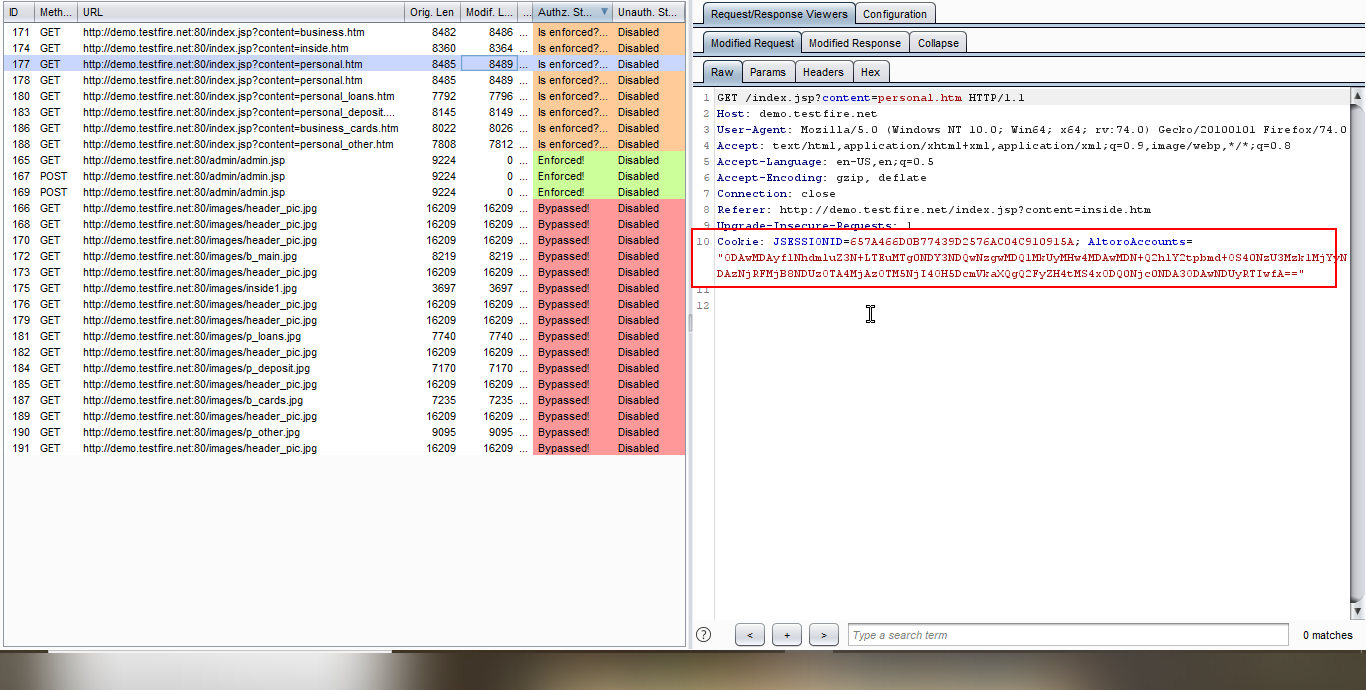Click the Enforced! status of row 165
Image resolution: width=1366 pixels, height=690 pixels.
573,160
